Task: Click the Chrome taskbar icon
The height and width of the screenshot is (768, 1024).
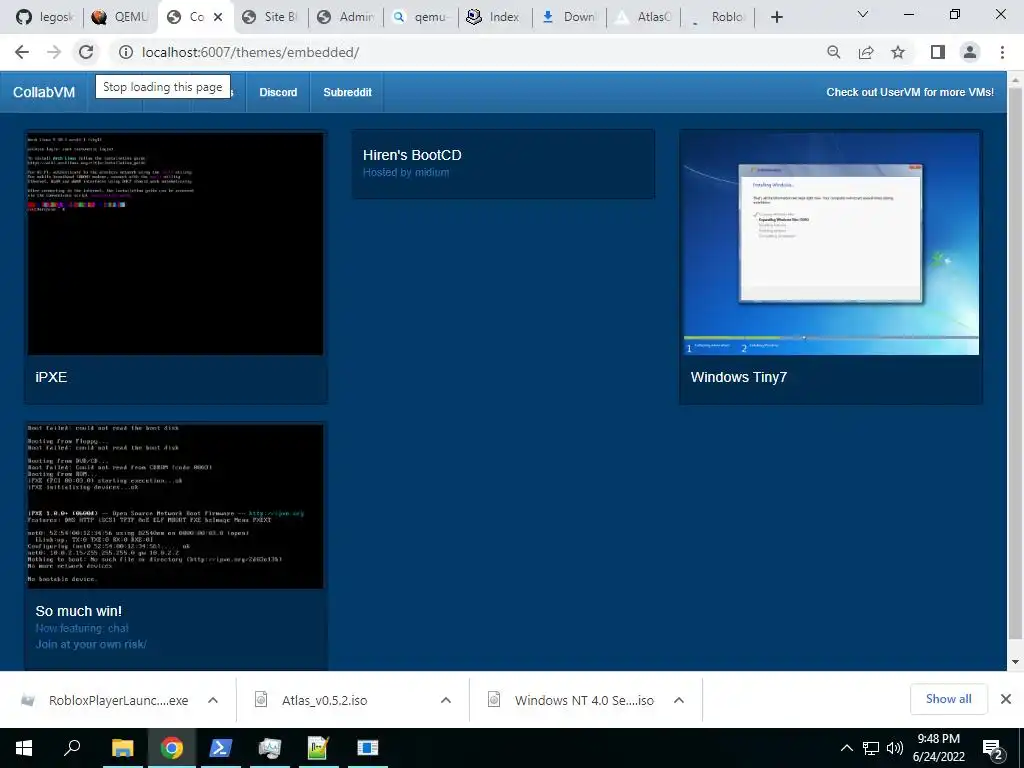Action: tap(172, 748)
